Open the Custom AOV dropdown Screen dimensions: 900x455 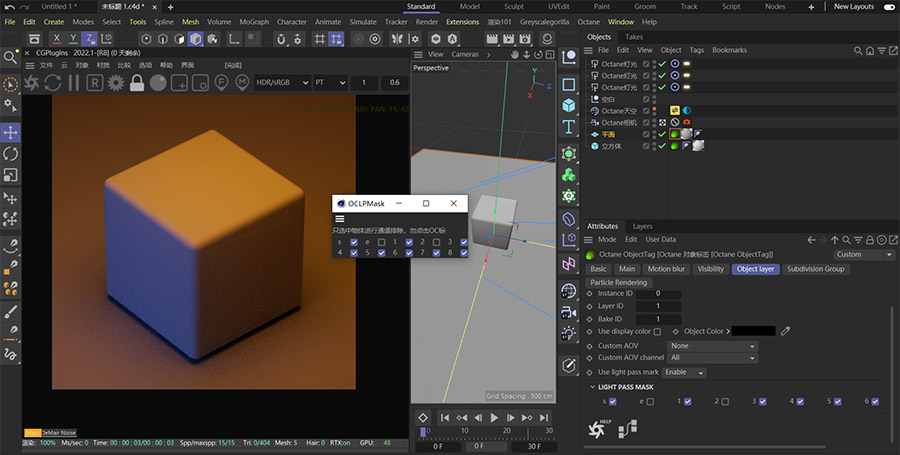tap(712, 345)
